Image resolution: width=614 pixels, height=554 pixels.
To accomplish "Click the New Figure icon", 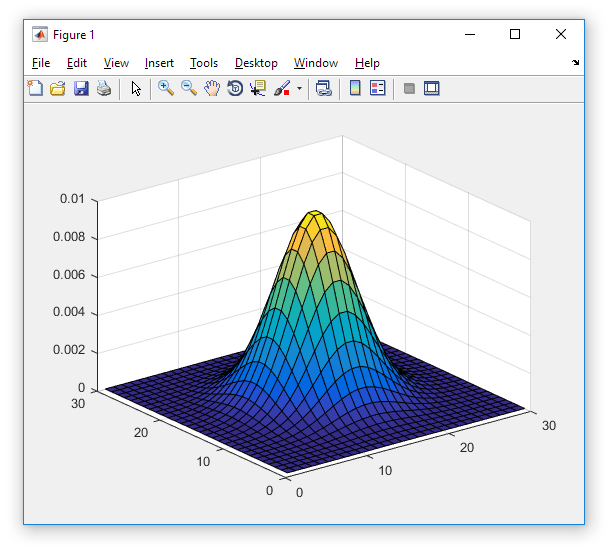I will [x=35, y=88].
